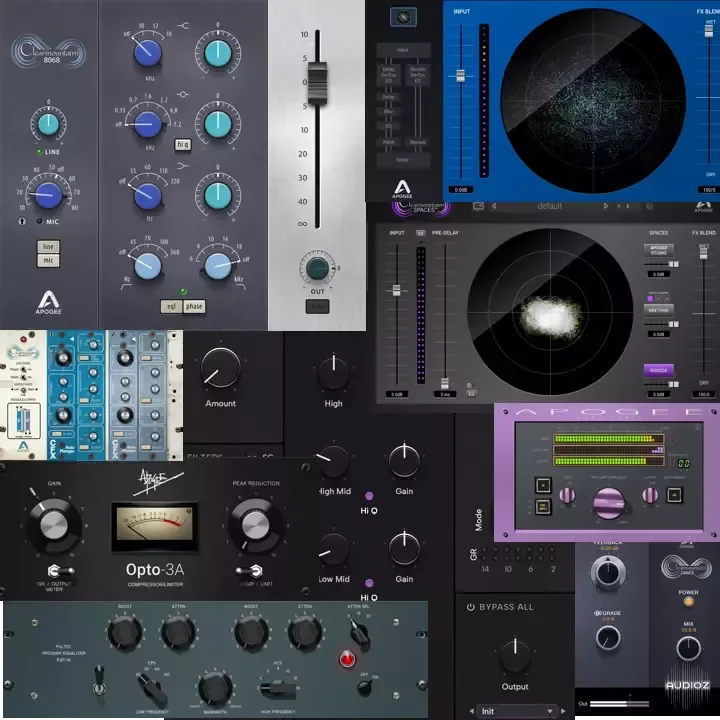Screen dimensions: 720x720
Task: Click the silver channel fader cap
Action: (317, 83)
